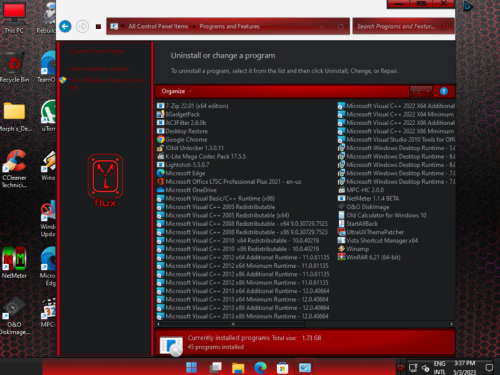
Task: Open the change view options dropdown
Action: tap(421, 91)
